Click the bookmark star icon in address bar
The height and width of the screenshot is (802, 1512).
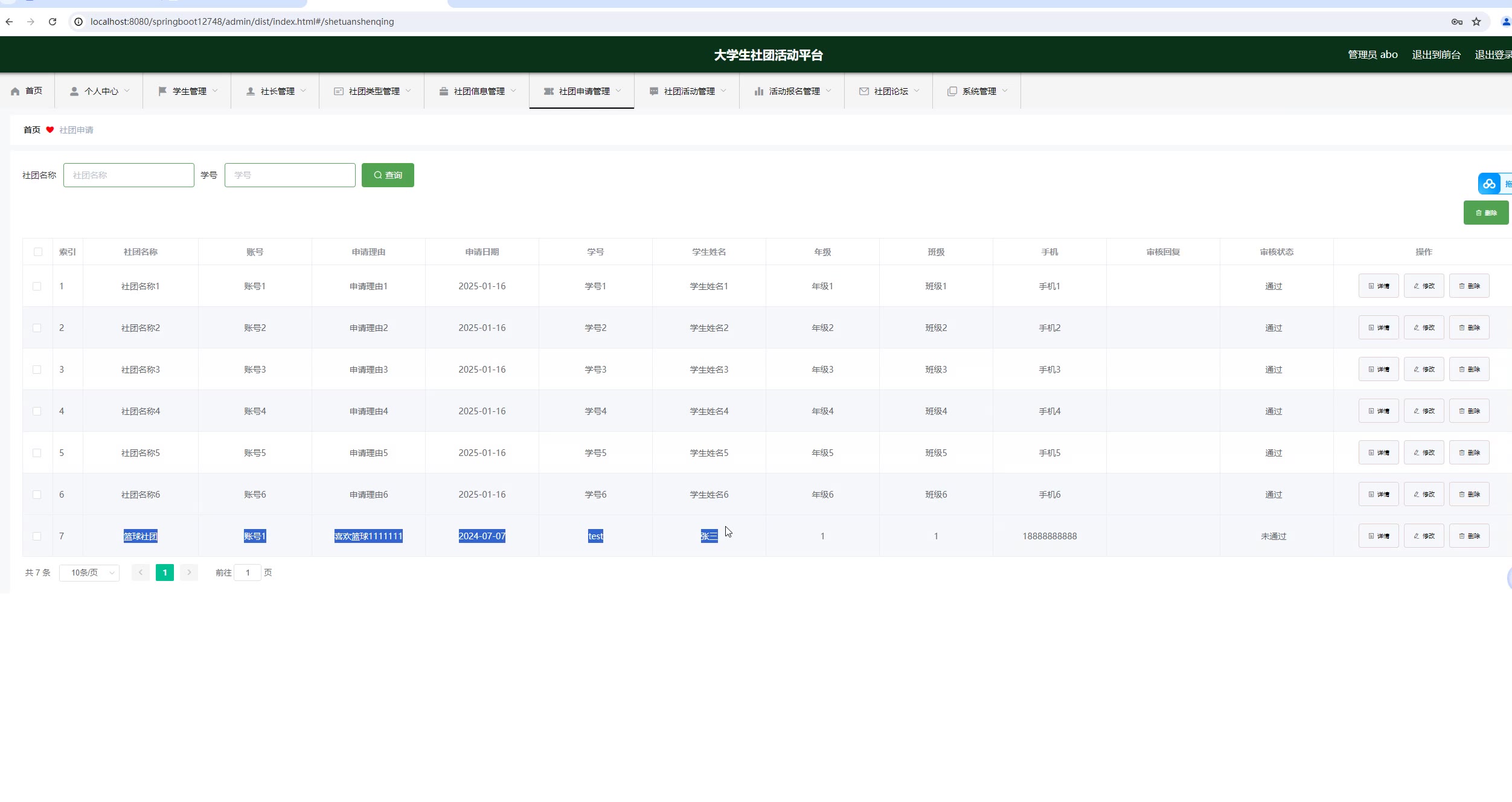(x=1476, y=22)
